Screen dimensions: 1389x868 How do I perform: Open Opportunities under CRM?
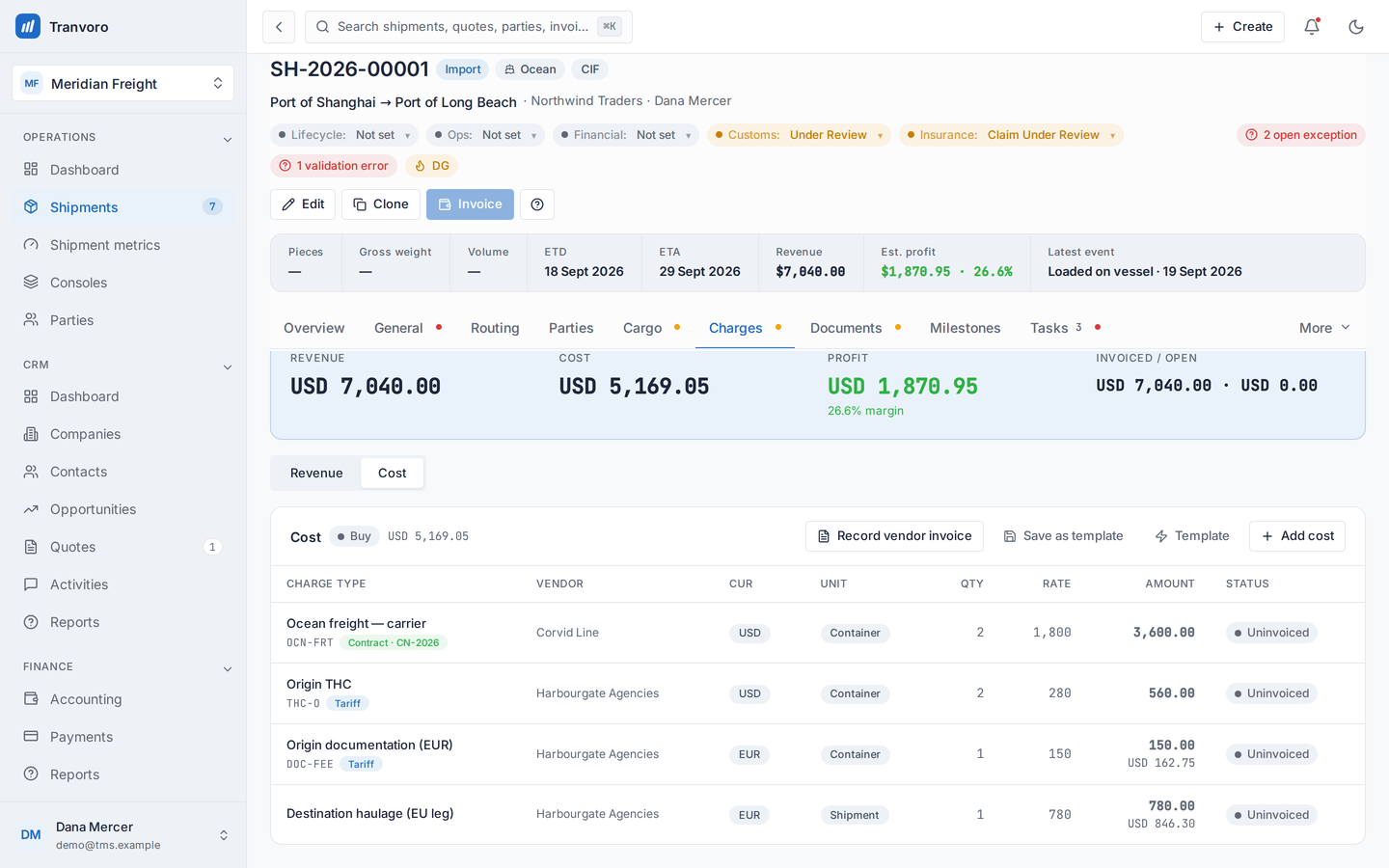coord(123,509)
